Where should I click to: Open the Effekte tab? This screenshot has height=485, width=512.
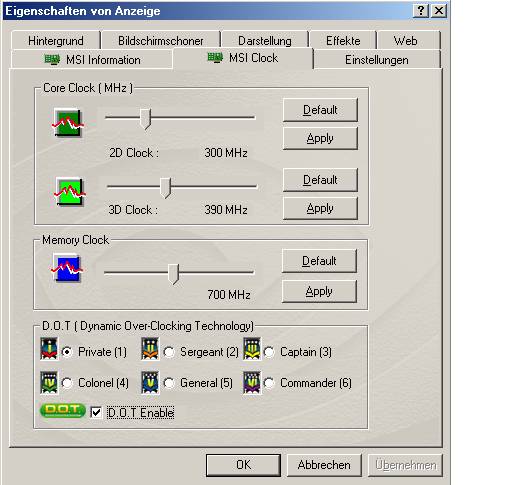coord(343,41)
